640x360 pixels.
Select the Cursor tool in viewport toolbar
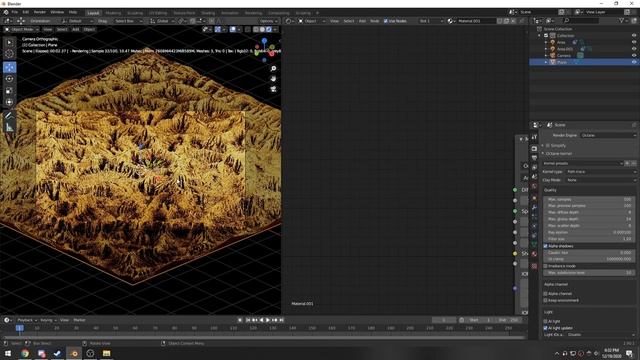click(9, 54)
